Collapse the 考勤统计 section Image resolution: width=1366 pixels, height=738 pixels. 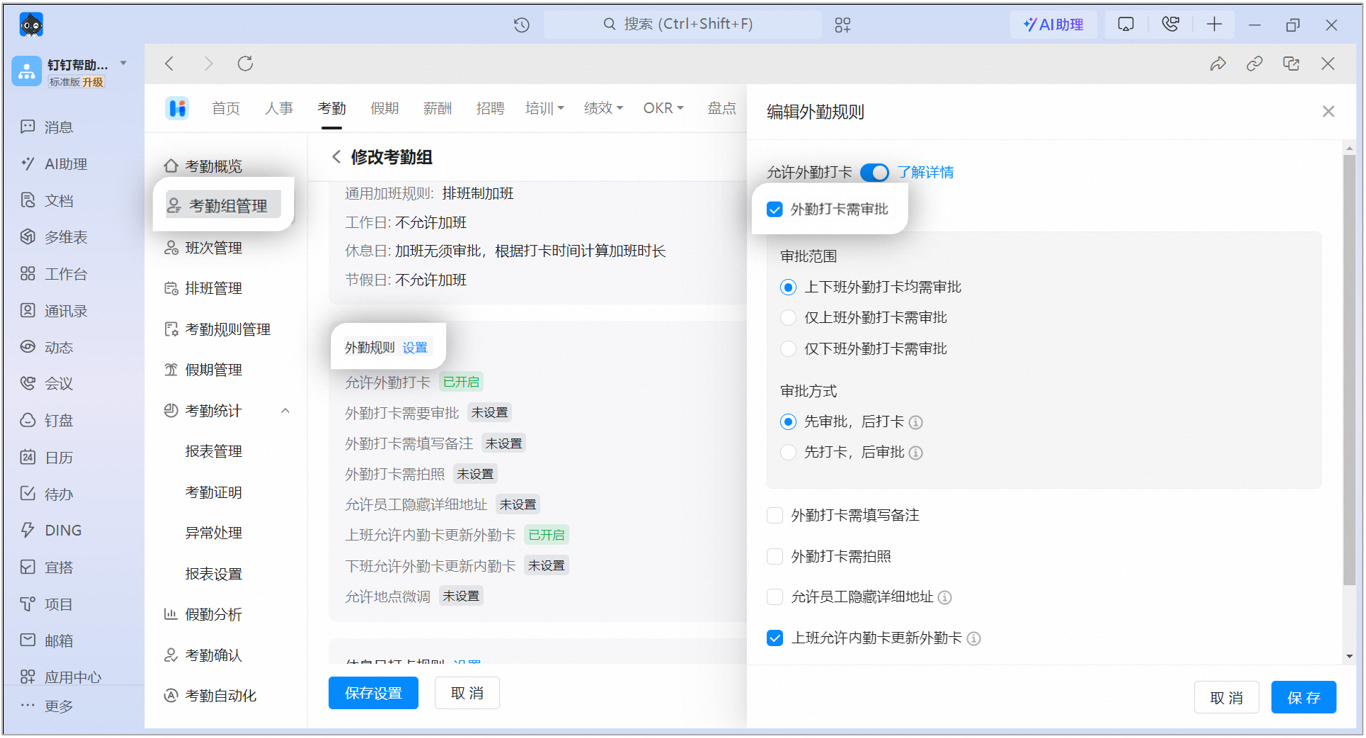pyautogui.click(x=285, y=411)
